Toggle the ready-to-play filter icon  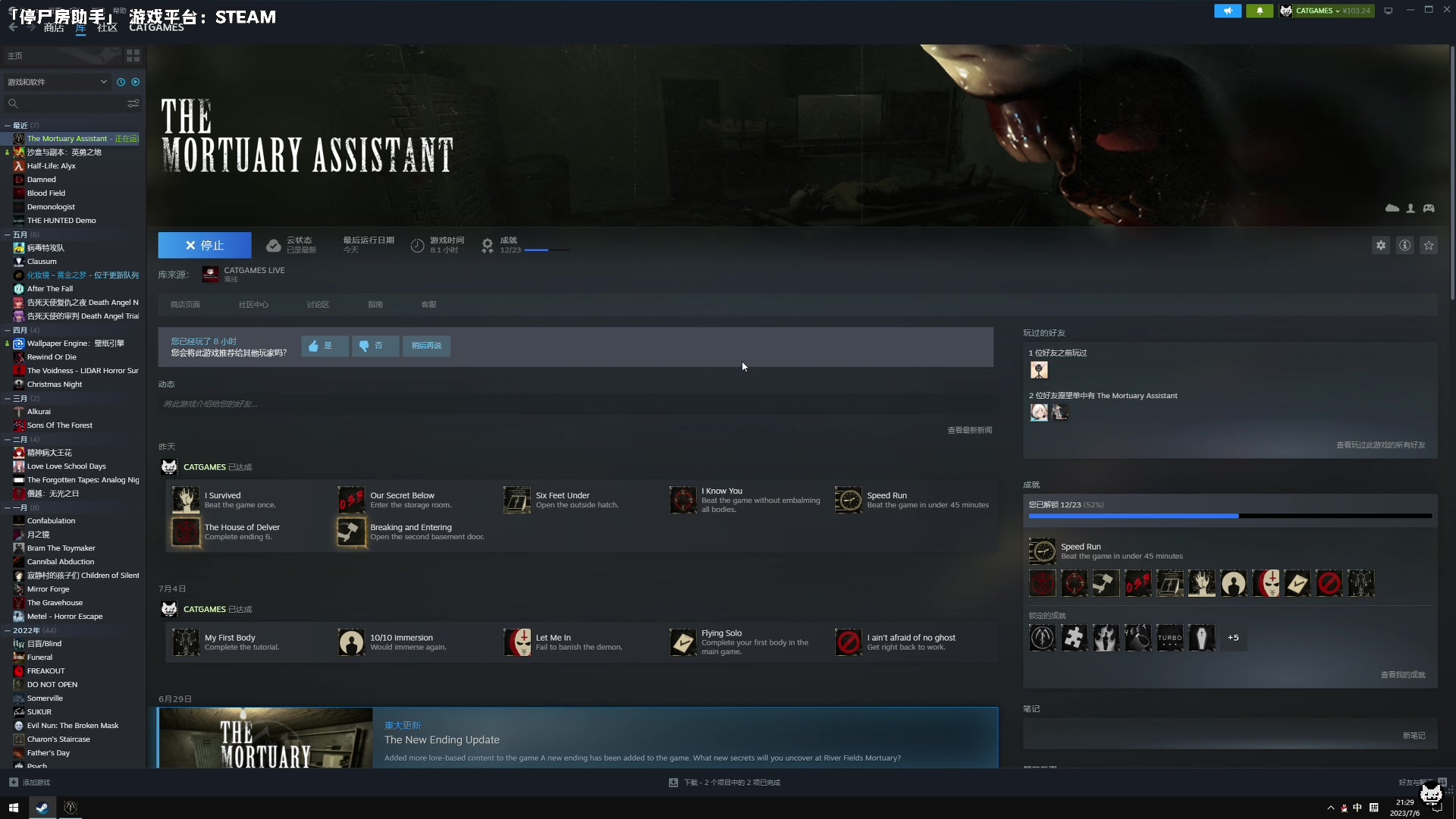click(x=136, y=82)
